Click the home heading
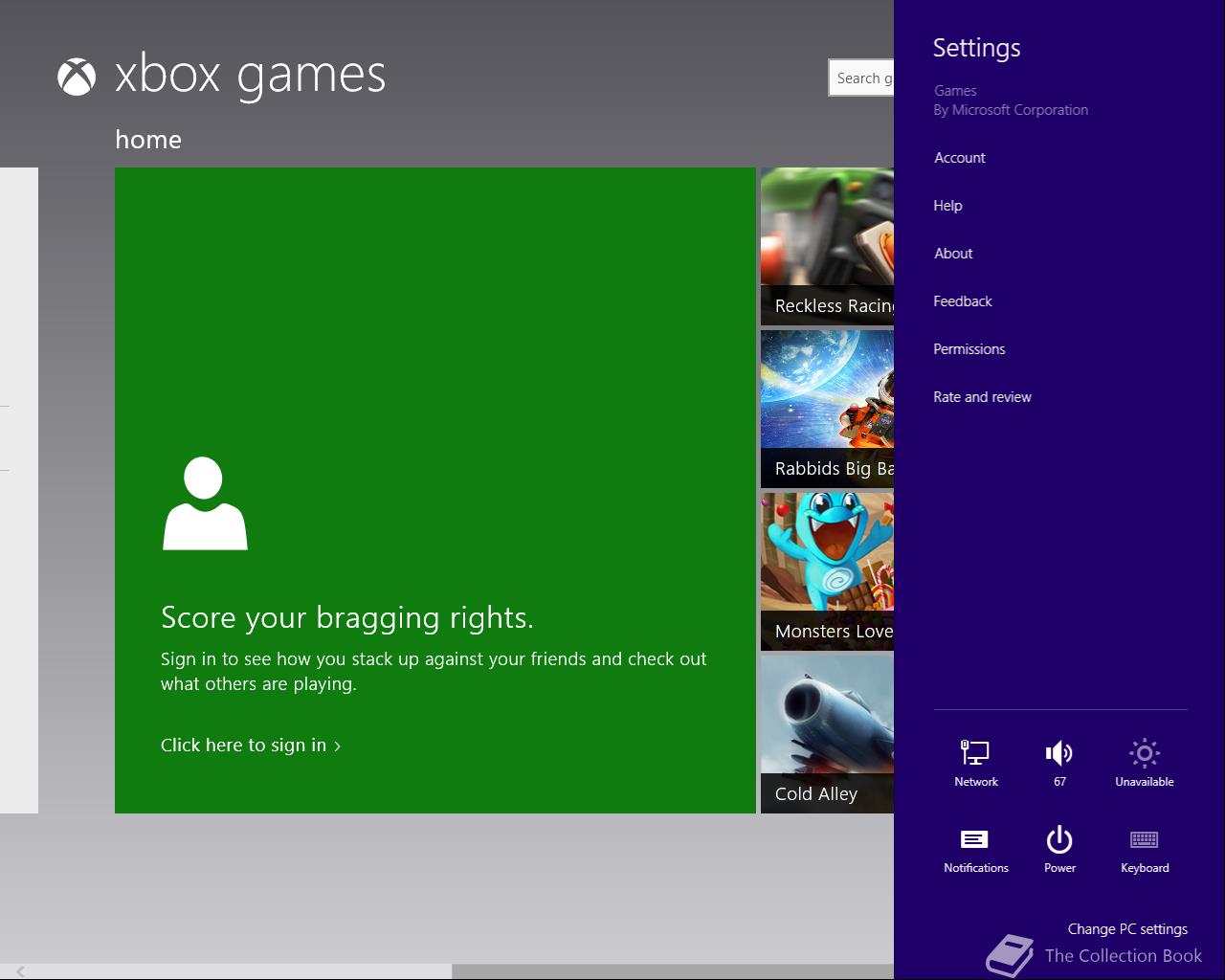This screenshot has width=1225, height=980. click(x=148, y=140)
